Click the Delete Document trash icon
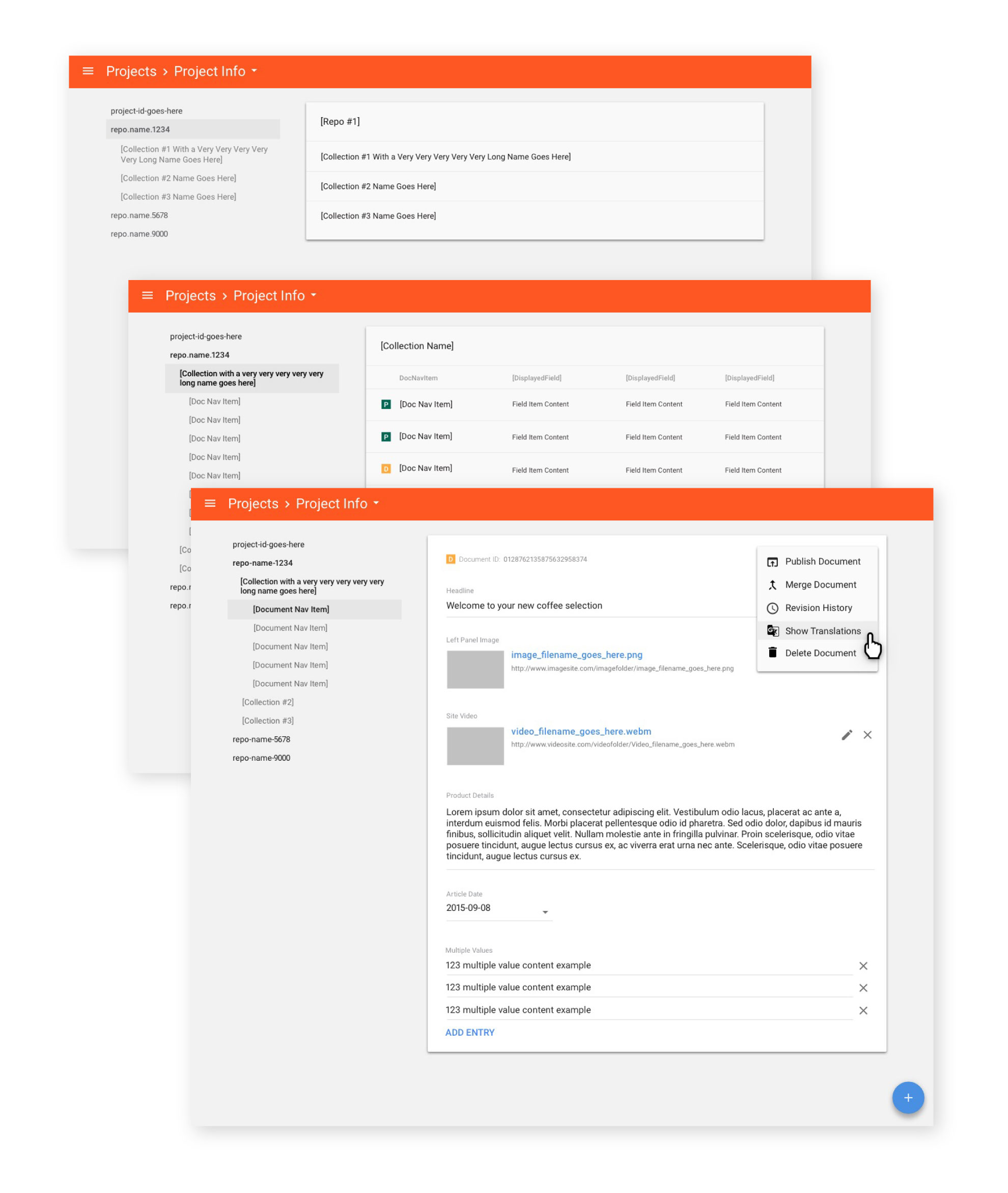Viewport: 1008px width, 1193px height. [773, 652]
